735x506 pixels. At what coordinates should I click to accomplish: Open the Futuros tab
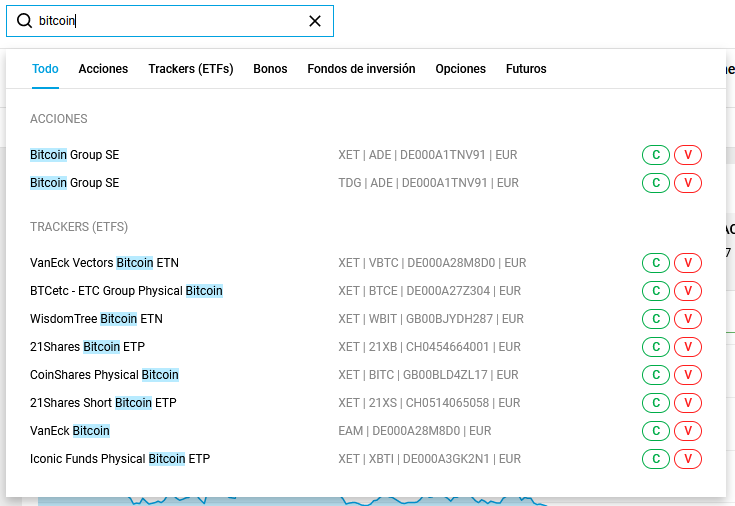pos(526,69)
